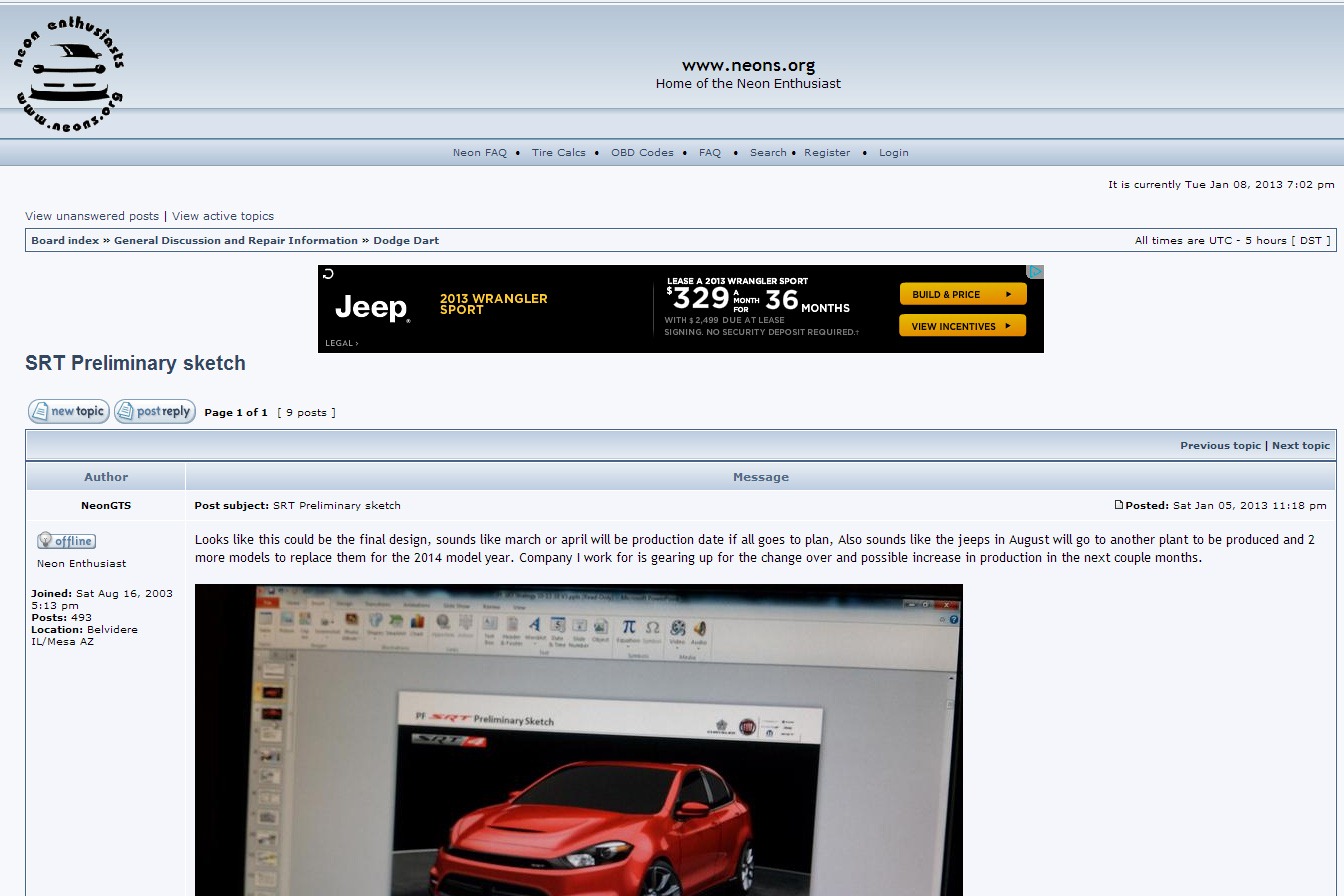
Task: Click the Jeep ad View Incentives button
Action: point(963,326)
